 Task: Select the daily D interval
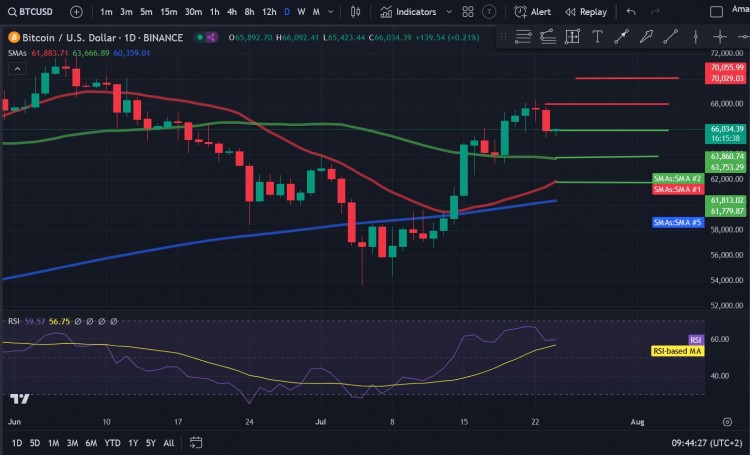pyautogui.click(x=287, y=12)
